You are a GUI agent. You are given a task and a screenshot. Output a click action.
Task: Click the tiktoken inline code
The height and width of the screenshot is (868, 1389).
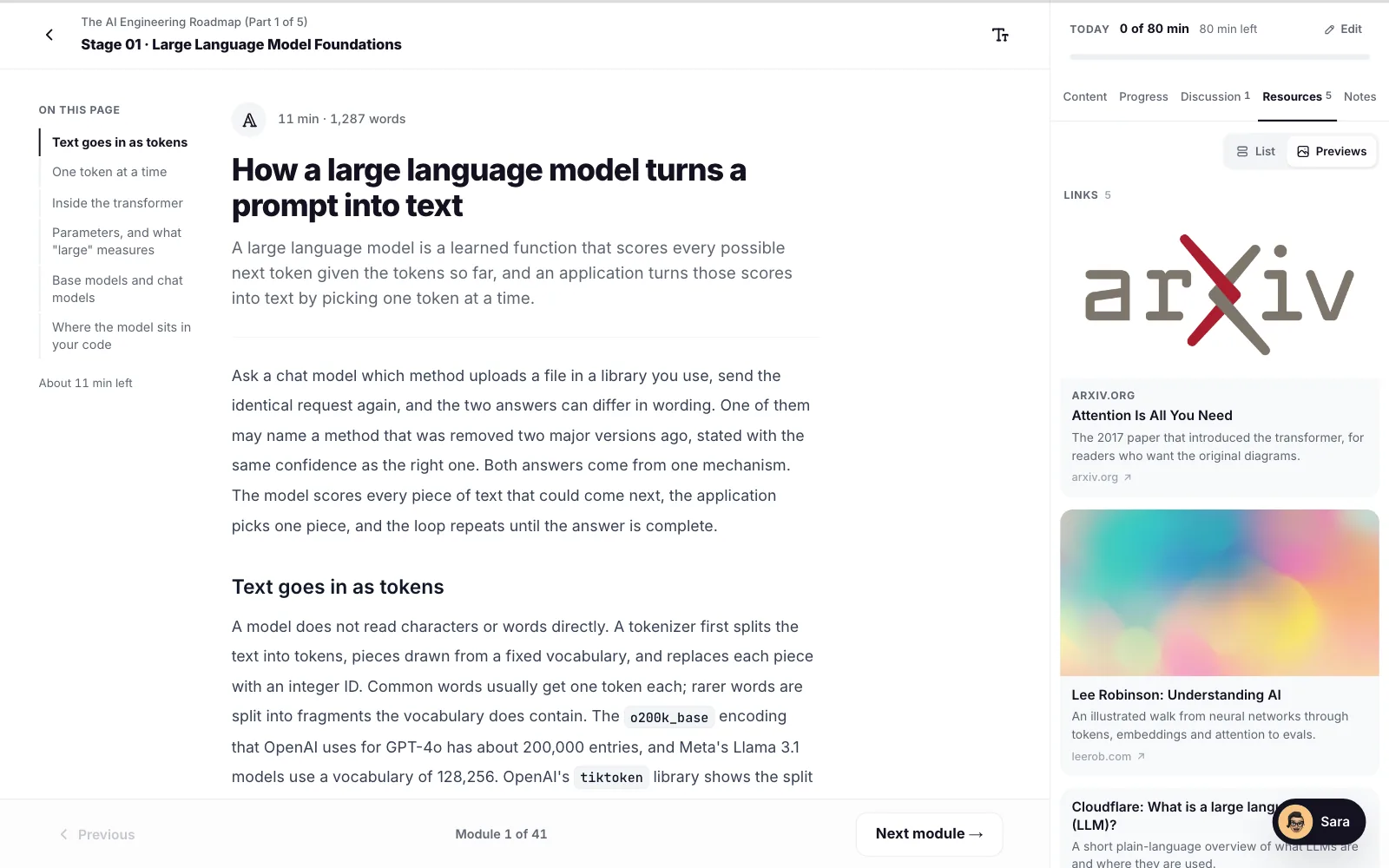pyautogui.click(x=611, y=778)
